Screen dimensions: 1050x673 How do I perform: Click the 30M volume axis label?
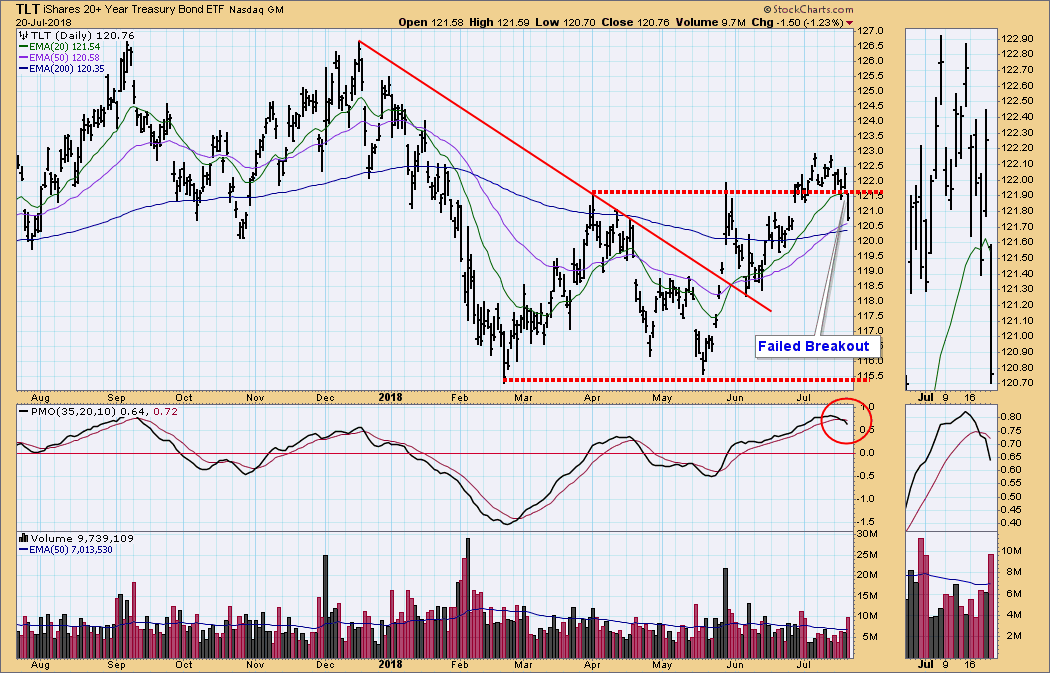pyautogui.click(x=868, y=534)
